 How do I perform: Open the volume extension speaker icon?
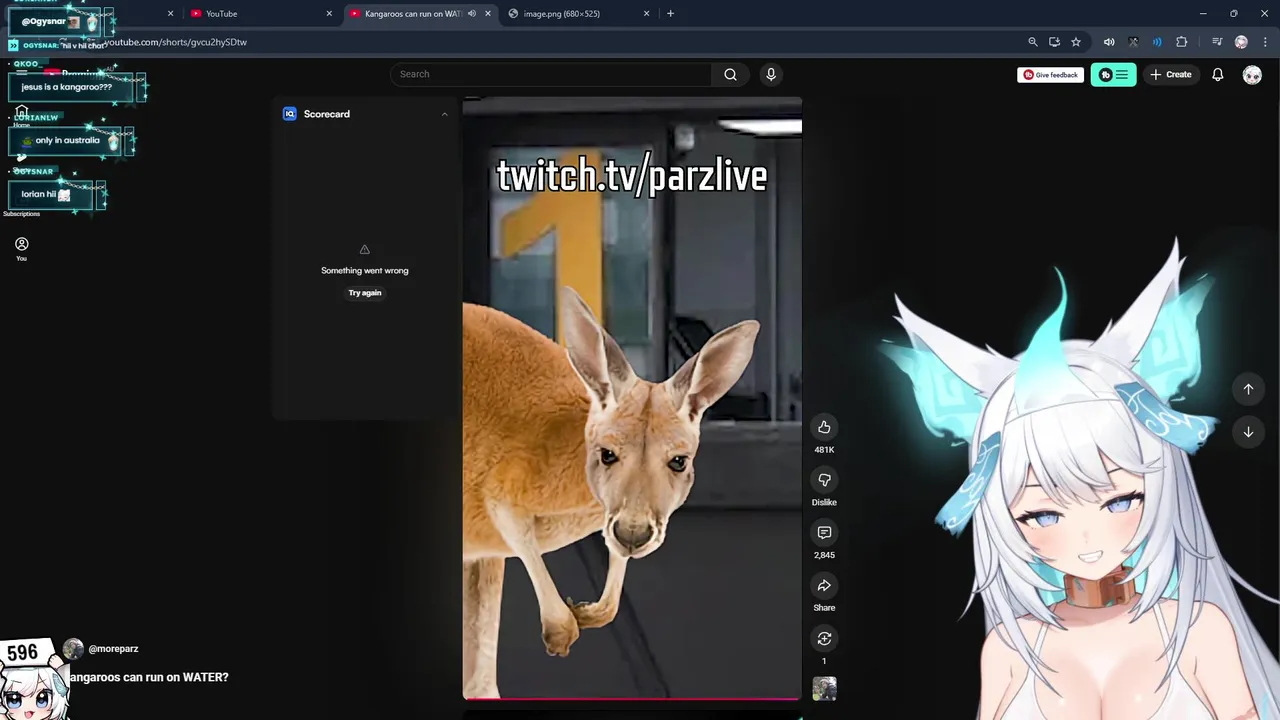tap(1109, 42)
